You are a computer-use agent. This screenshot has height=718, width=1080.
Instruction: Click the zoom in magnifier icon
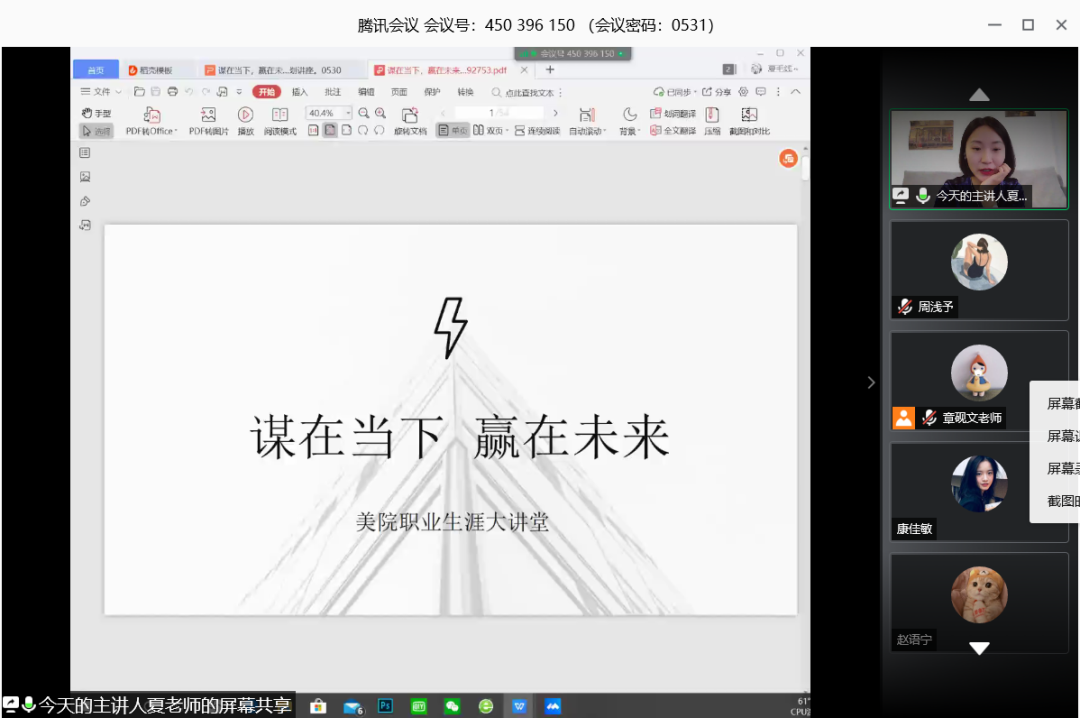point(380,113)
